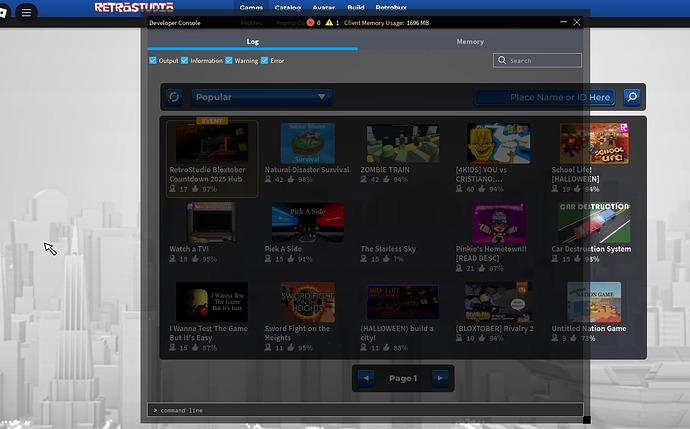Image resolution: width=690 pixels, height=429 pixels.
Task: Click the console search magnifier icon
Action: (502, 60)
